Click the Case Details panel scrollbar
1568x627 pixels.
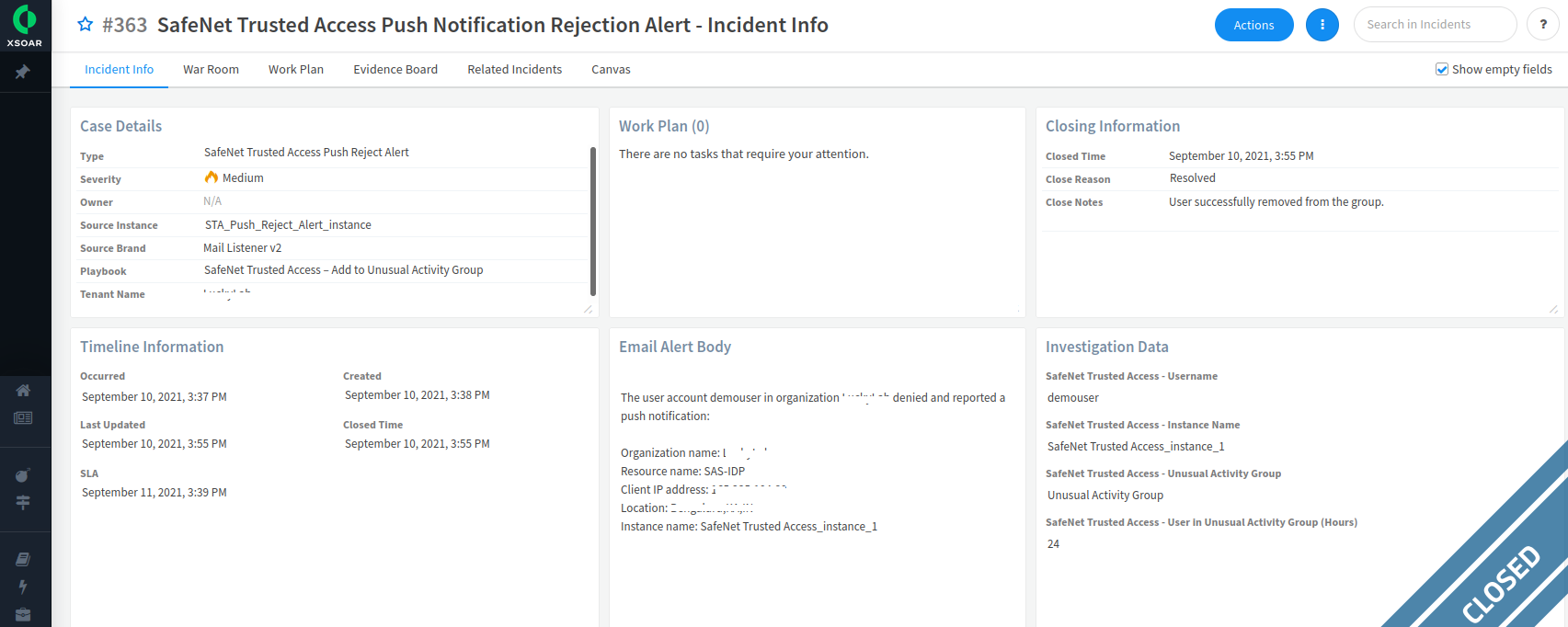[592, 221]
